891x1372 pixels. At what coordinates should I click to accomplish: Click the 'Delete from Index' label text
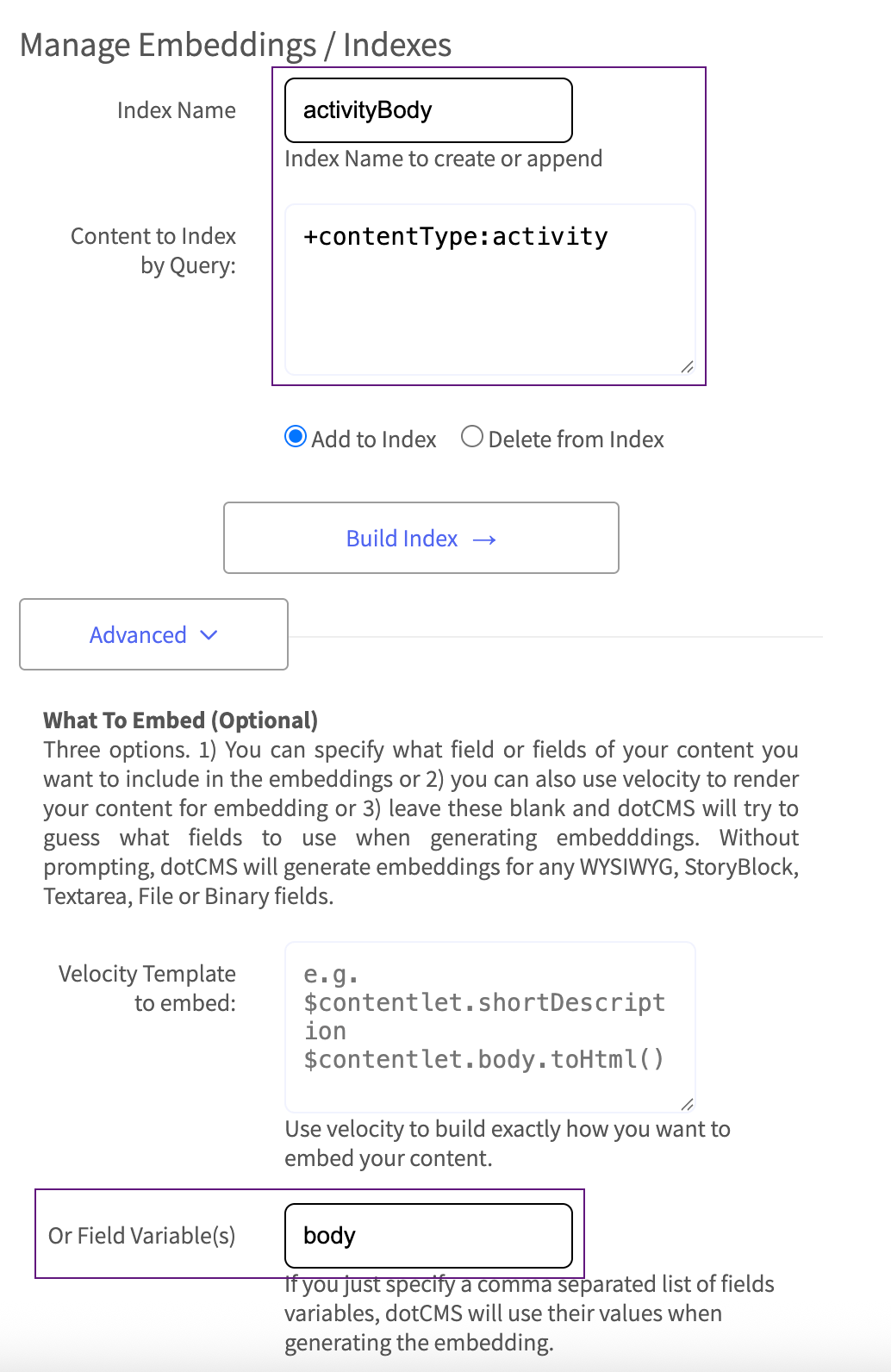[576, 440]
